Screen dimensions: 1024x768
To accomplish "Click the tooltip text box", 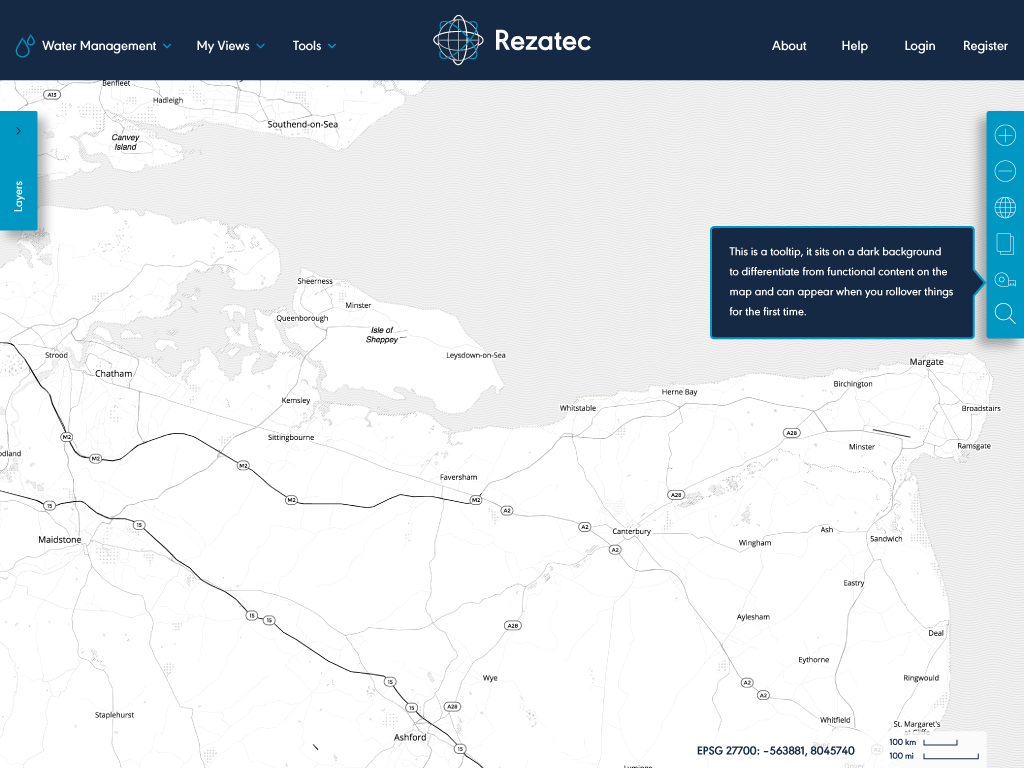I will pyautogui.click(x=842, y=282).
